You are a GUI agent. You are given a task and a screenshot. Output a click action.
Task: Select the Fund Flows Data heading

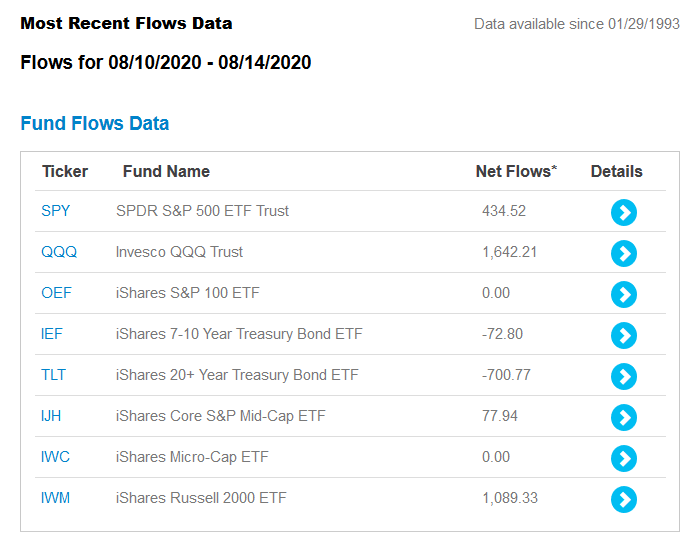click(95, 123)
